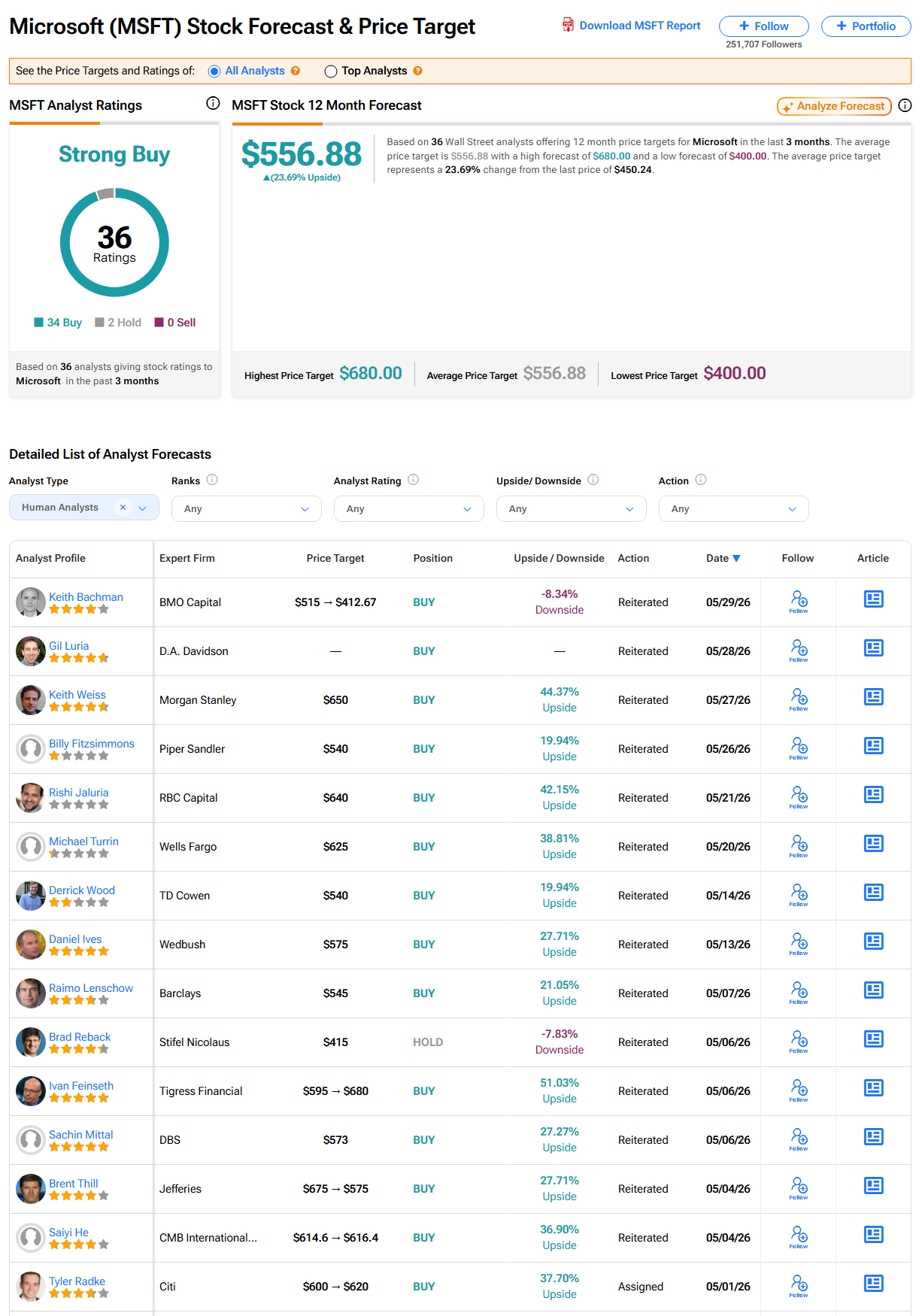Open Wedbush row article icon

(873, 942)
